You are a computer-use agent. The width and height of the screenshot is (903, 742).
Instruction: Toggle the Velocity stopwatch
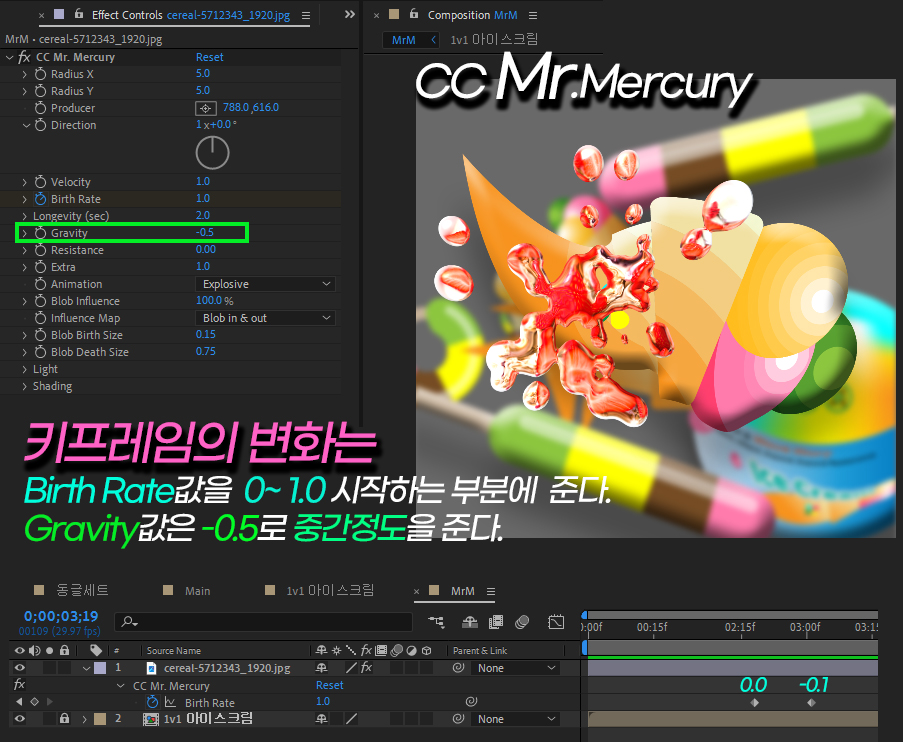point(40,182)
